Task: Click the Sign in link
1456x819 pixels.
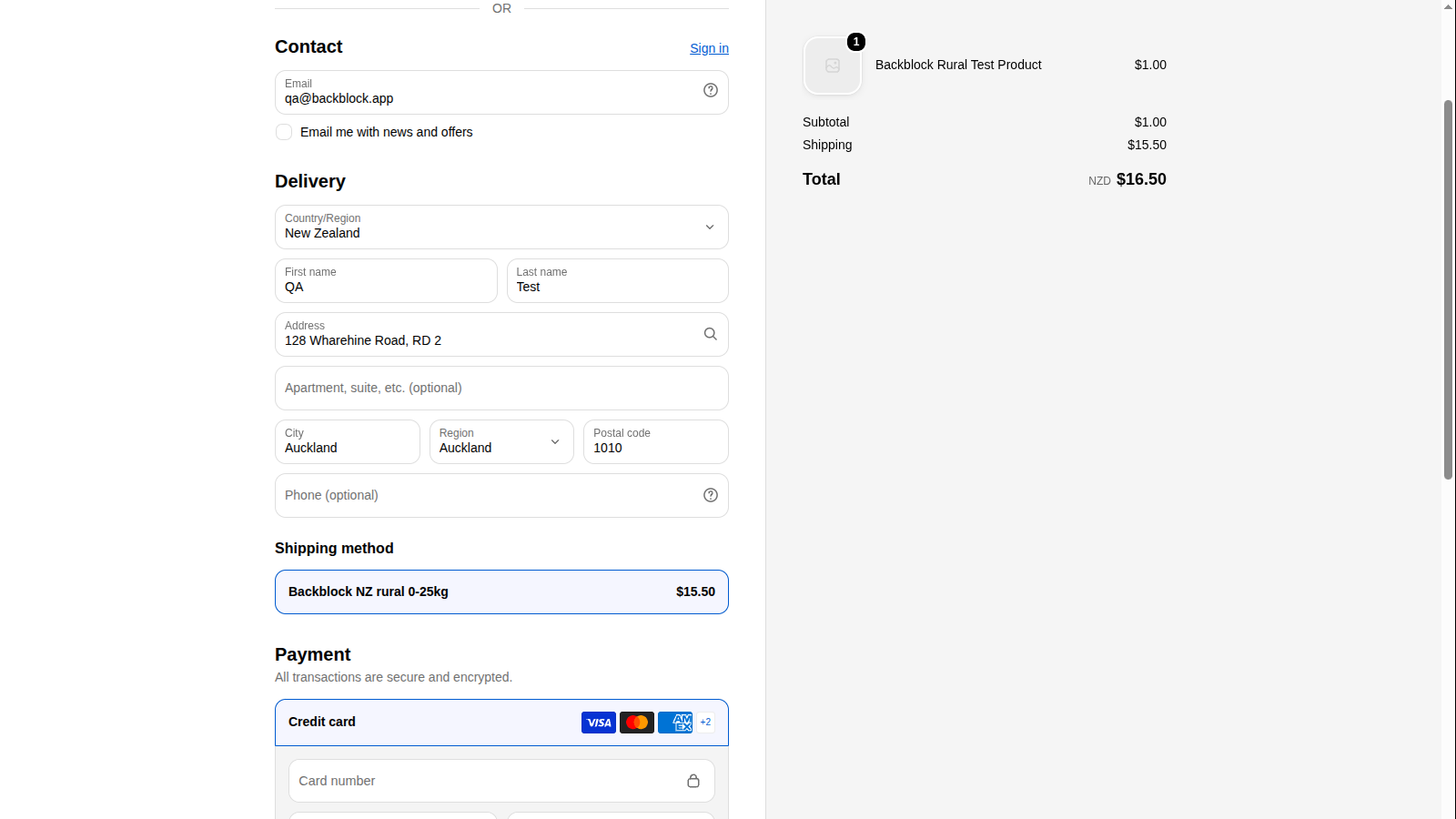Action: pyautogui.click(x=709, y=48)
